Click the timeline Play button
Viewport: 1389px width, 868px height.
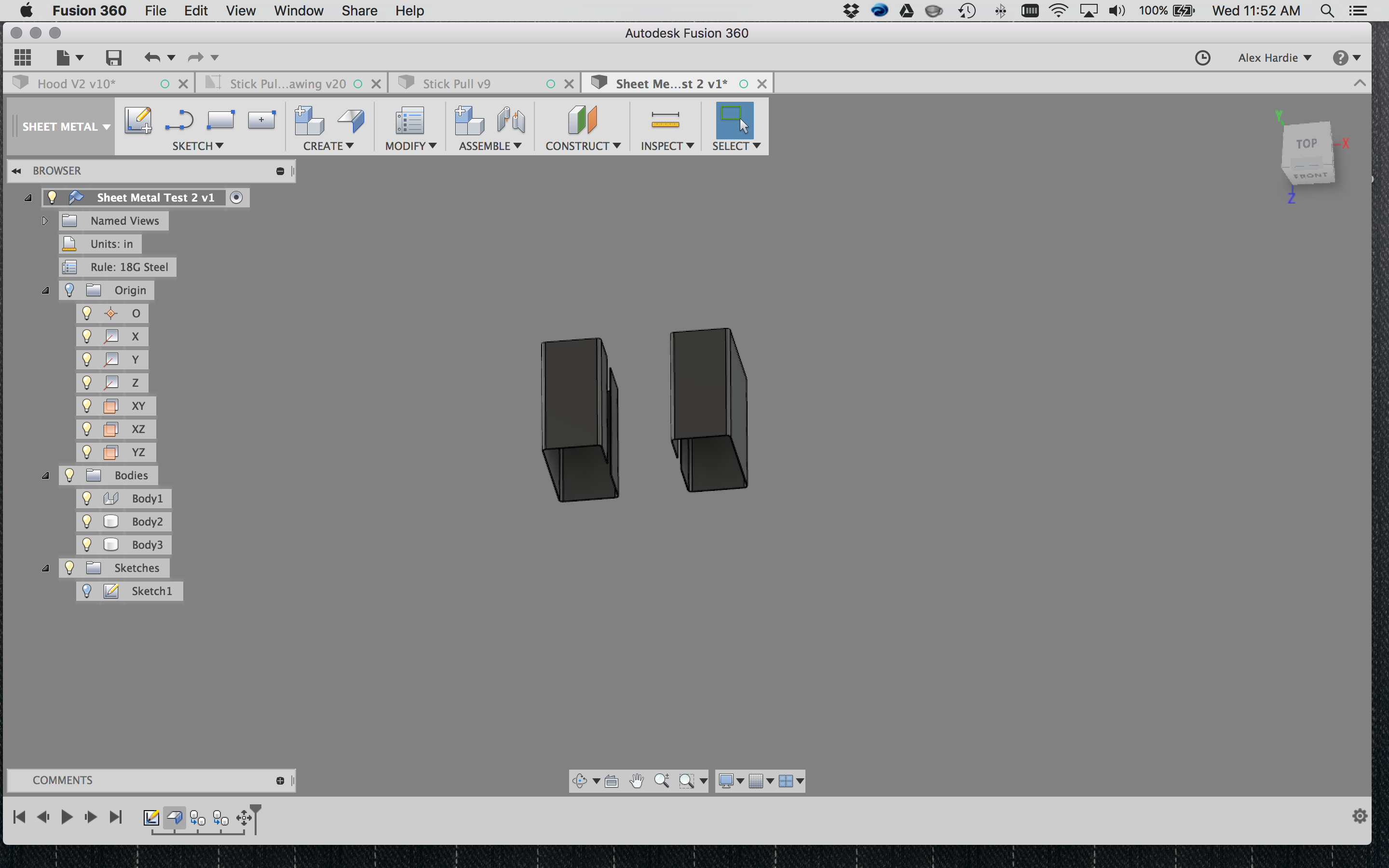[67, 816]
